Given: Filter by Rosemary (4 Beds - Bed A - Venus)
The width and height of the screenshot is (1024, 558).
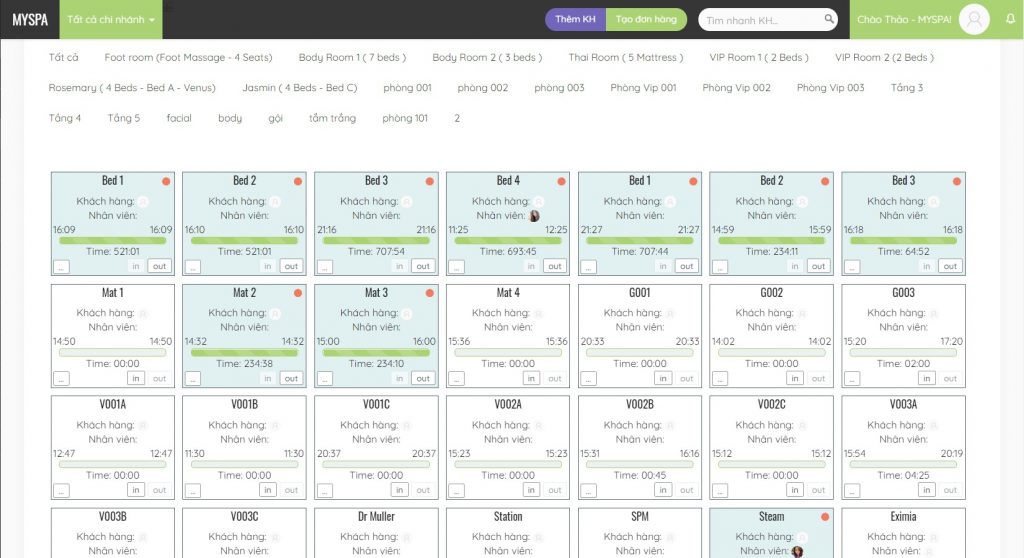Looking at the screenshot, I should click(132, 88).
